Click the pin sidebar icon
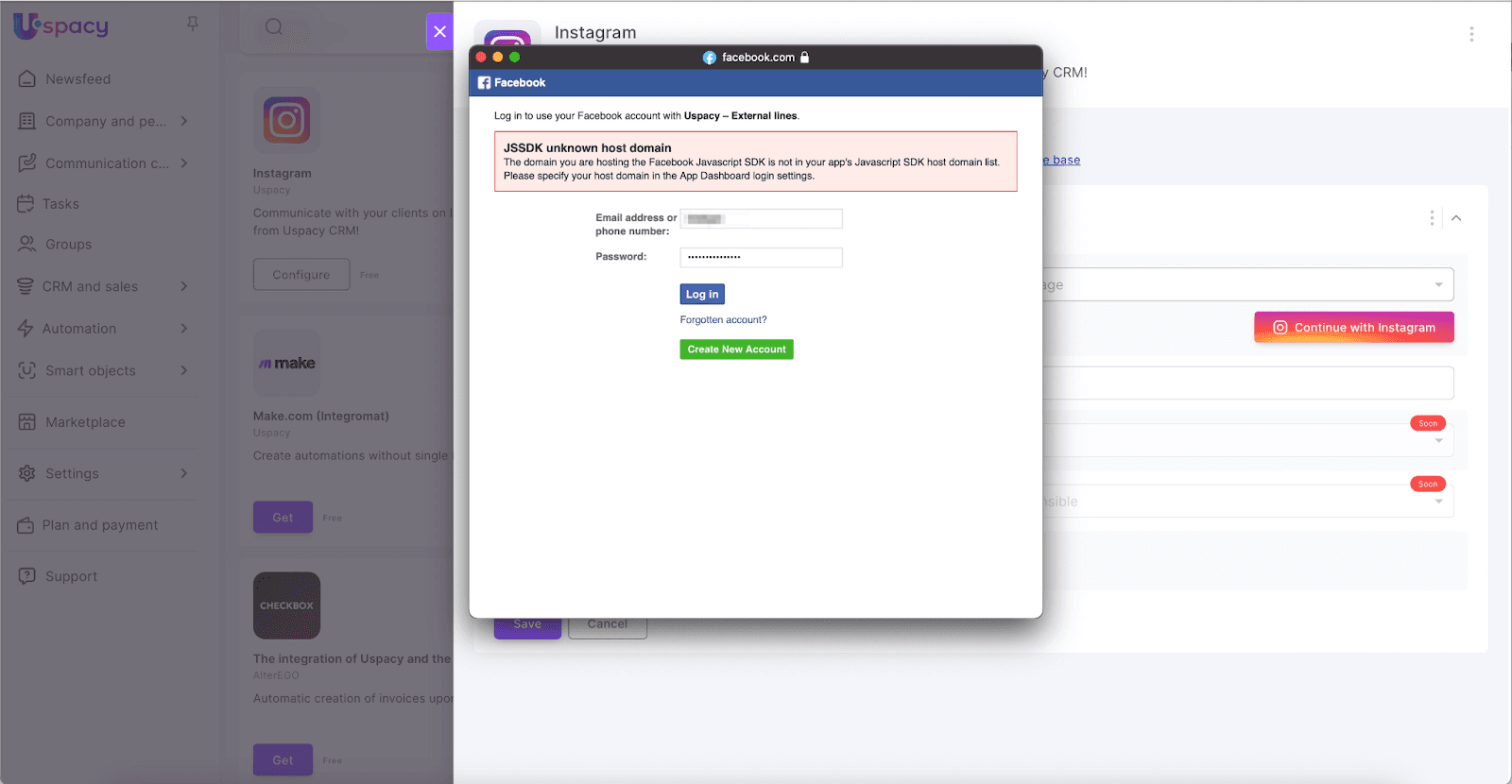Screen dimensions: 1512x784 click(x=193, y=25)
